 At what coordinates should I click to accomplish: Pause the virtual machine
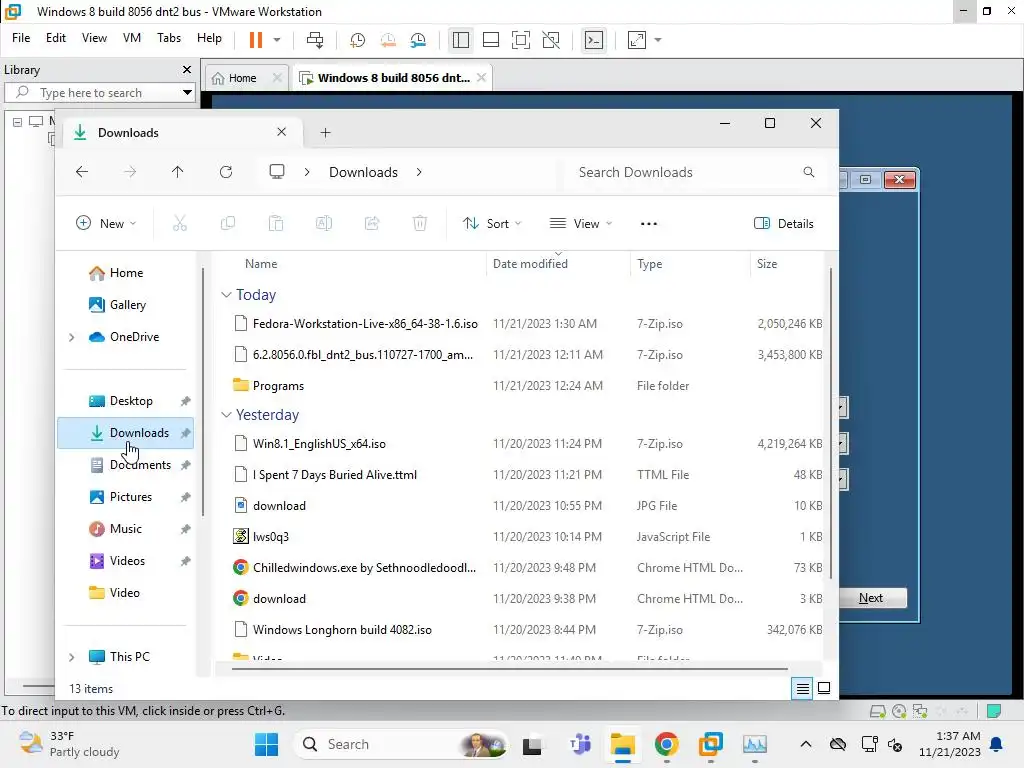click(x=255, y=40)
